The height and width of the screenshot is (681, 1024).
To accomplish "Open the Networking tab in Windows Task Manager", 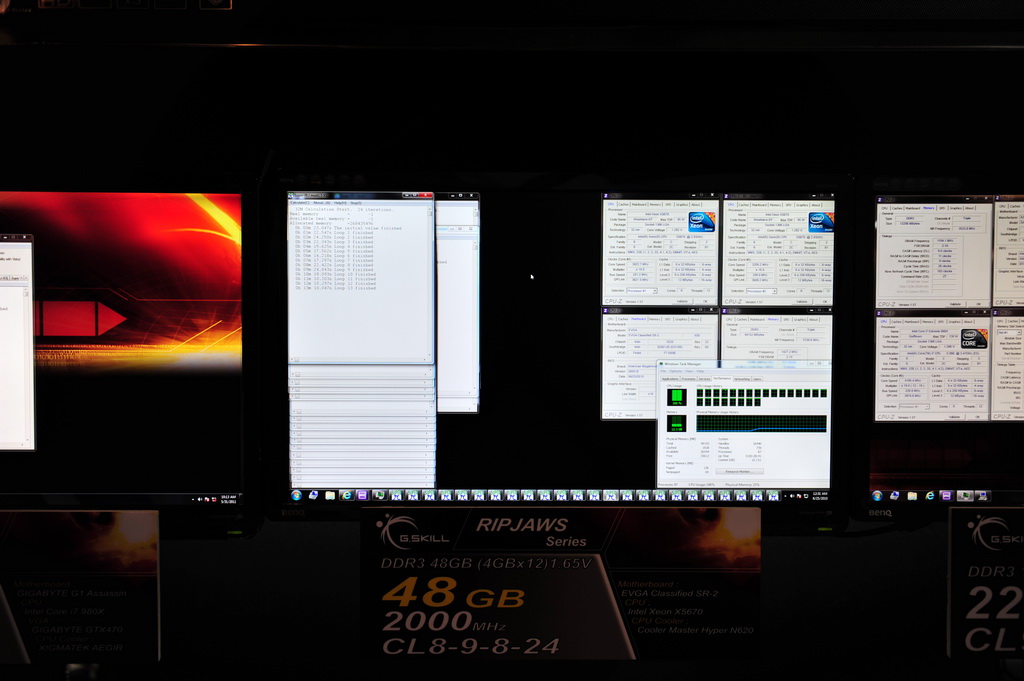I will click(x=742, y=379).
